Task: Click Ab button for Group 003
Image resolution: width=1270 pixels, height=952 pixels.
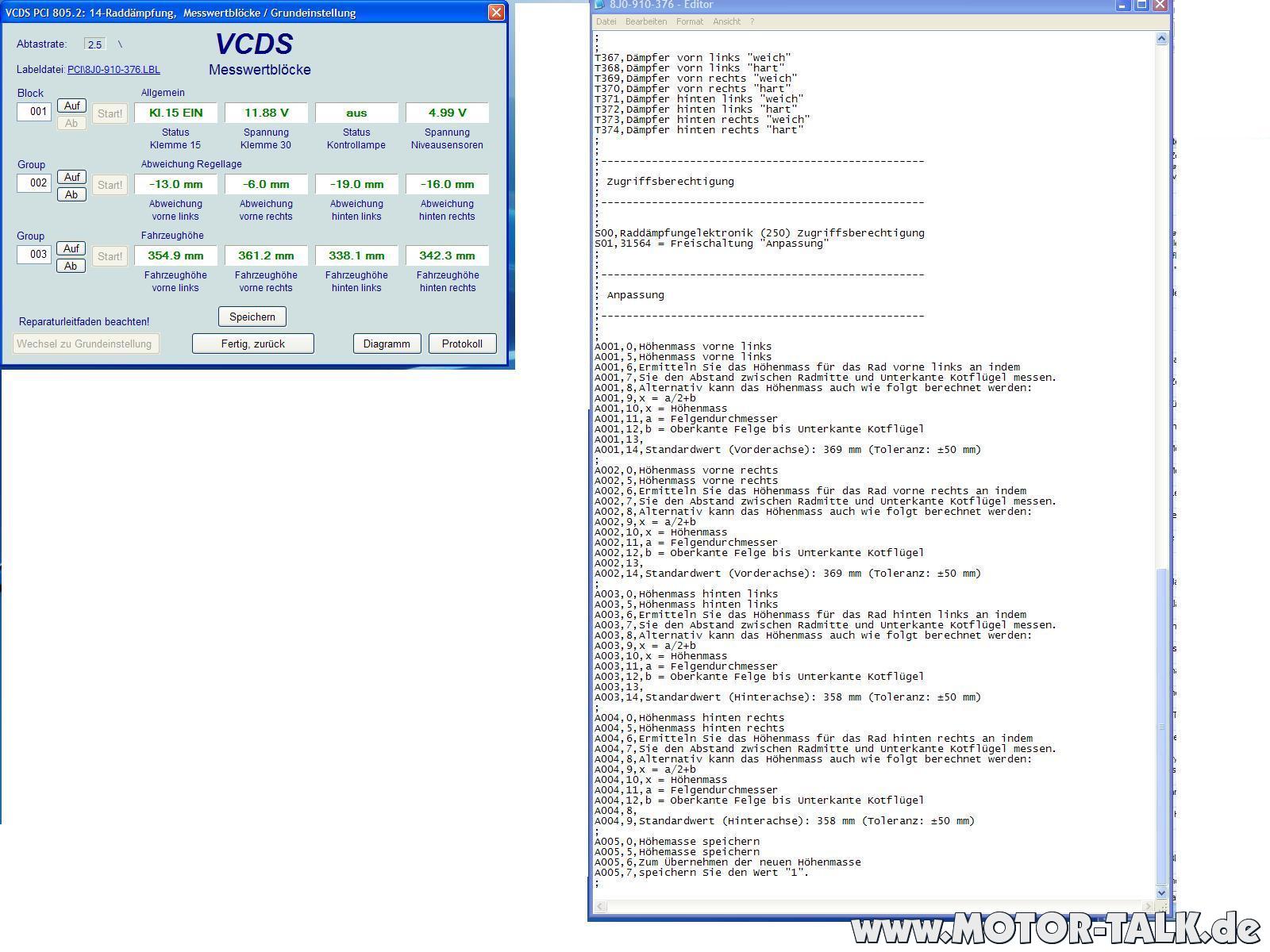Action: [71, 266]
